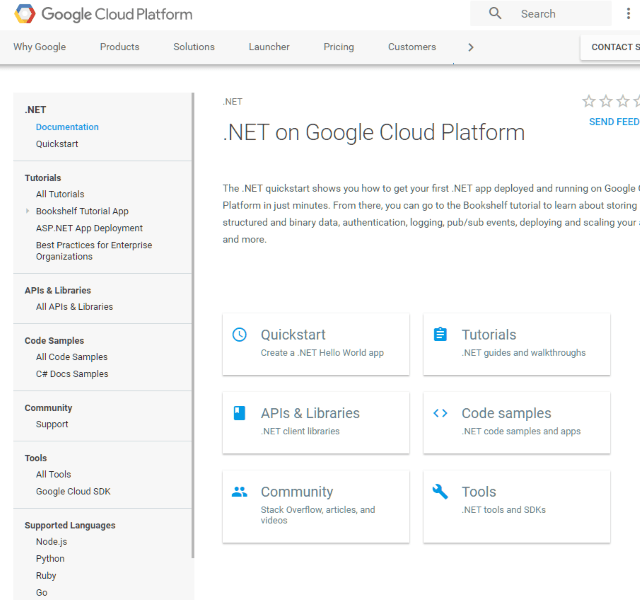Open All APIs & Libraries link
Screen dimensions: 640x600
point(74,307)
